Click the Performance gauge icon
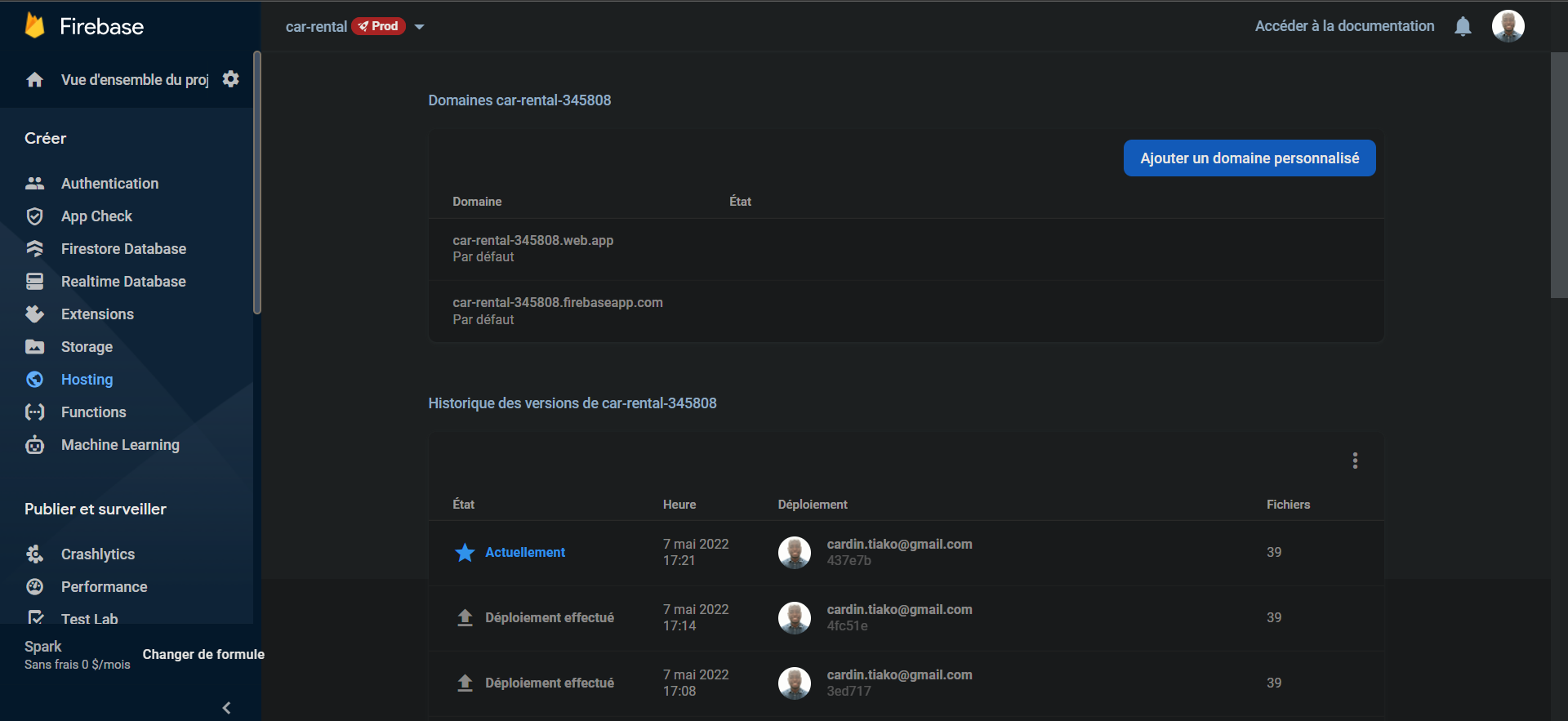The width and height of the screenshot is (1568, 721). pos(34,586)
